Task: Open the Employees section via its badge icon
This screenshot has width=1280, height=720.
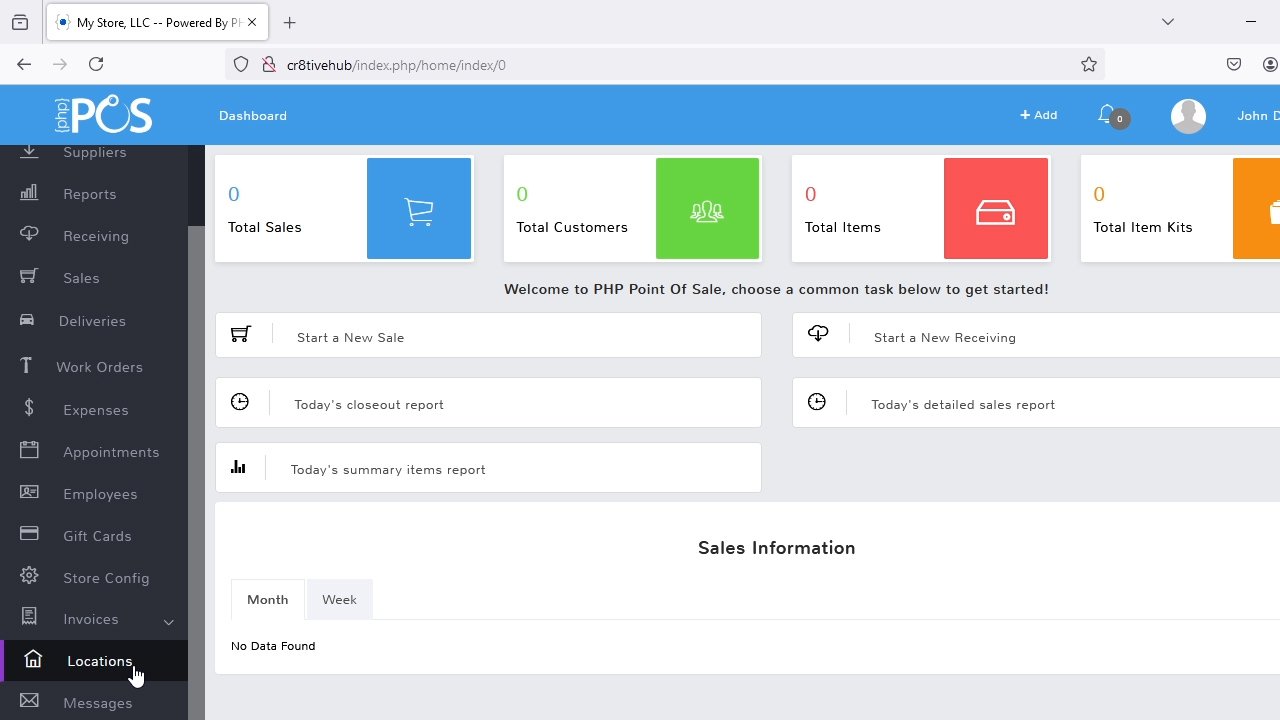Action: [29, 492]
